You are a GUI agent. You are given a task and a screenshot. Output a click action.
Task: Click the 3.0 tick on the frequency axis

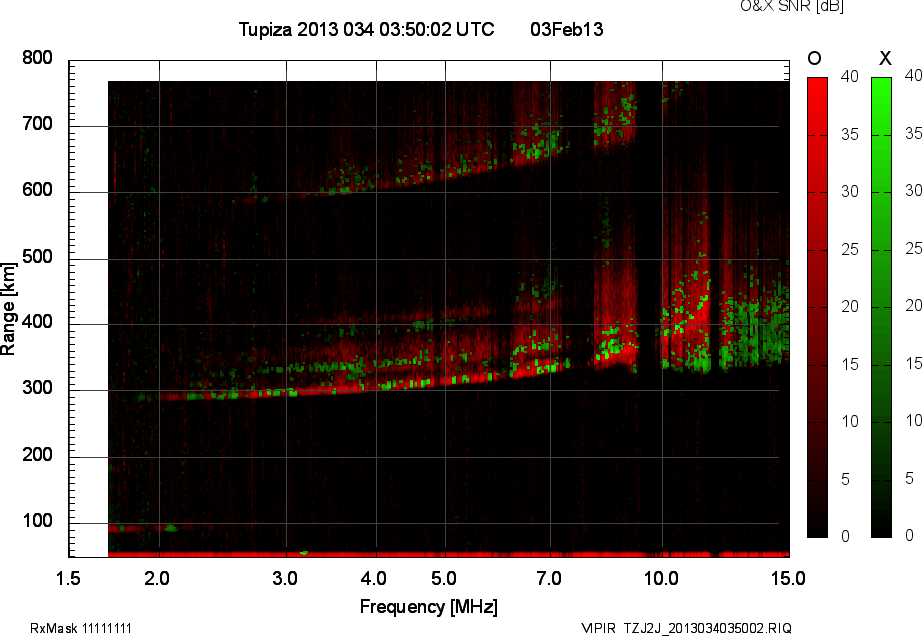[286, 578]
